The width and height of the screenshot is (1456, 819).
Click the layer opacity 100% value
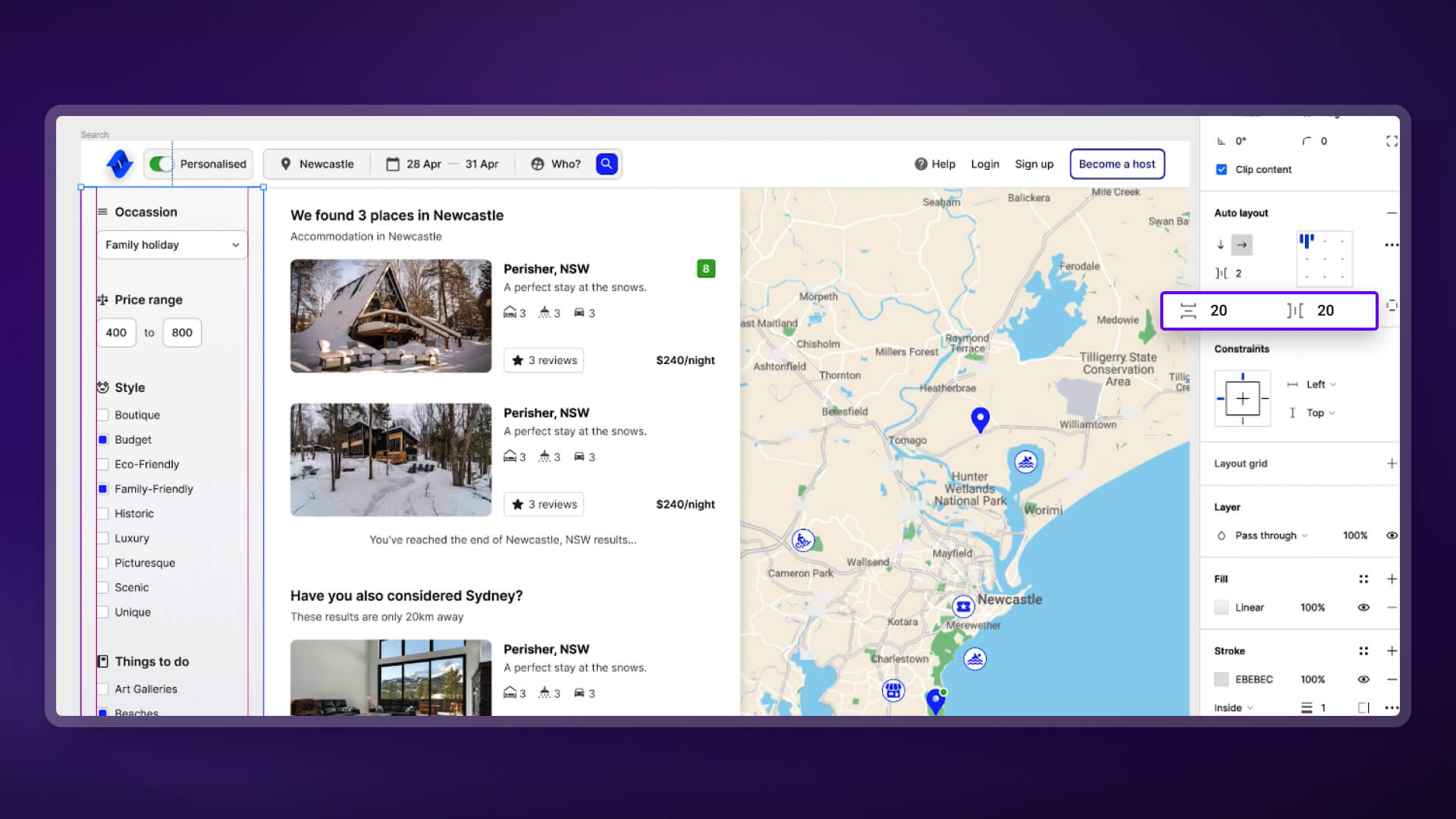[x=1355, y=535]
